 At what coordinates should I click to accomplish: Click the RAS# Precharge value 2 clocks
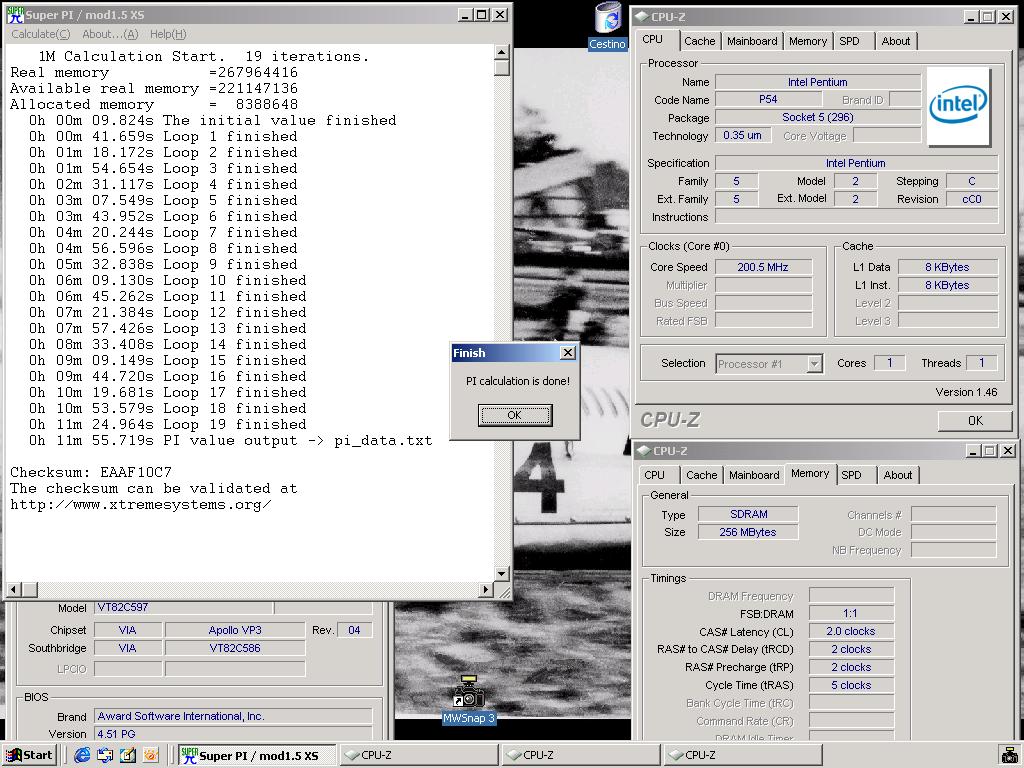point(850,667)
